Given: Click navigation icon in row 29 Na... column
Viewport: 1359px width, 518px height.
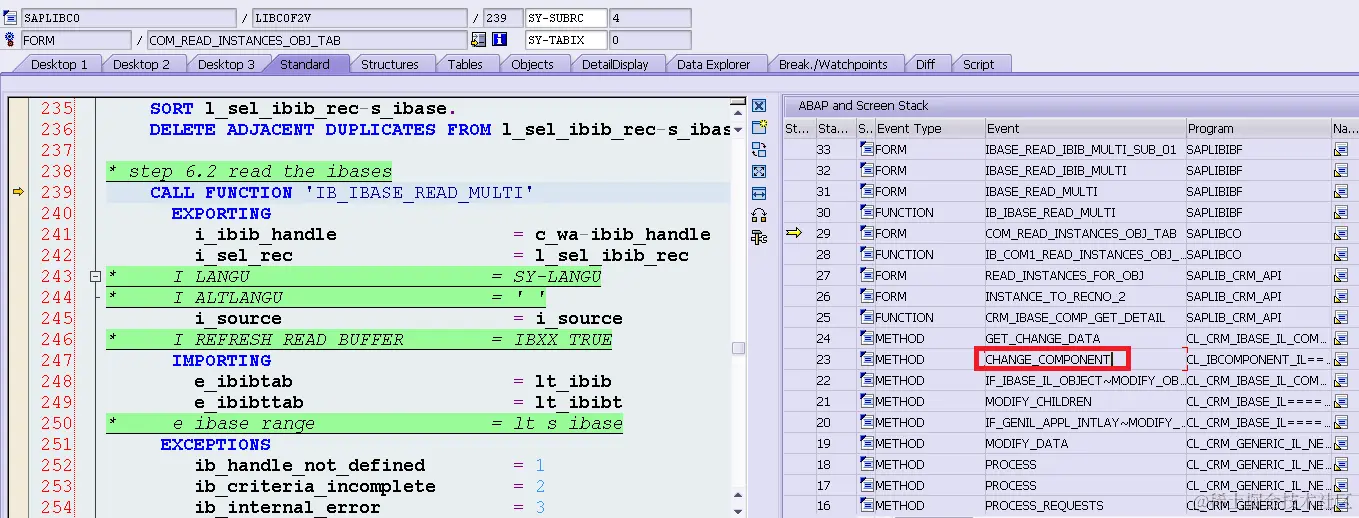Looking at the screenshot, I should point(1340,234).
